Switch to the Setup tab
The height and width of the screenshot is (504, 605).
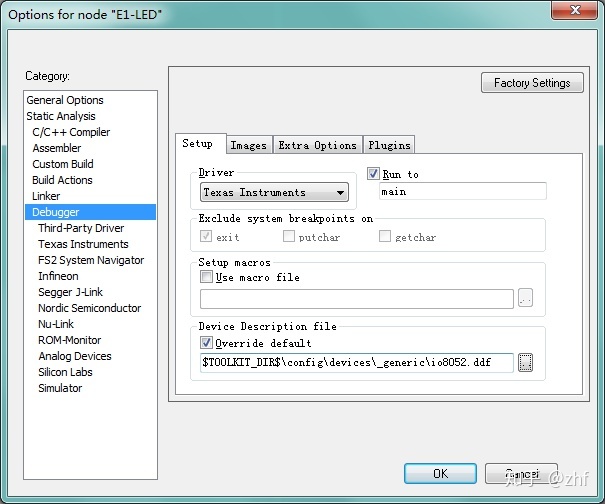coord(200,144)
